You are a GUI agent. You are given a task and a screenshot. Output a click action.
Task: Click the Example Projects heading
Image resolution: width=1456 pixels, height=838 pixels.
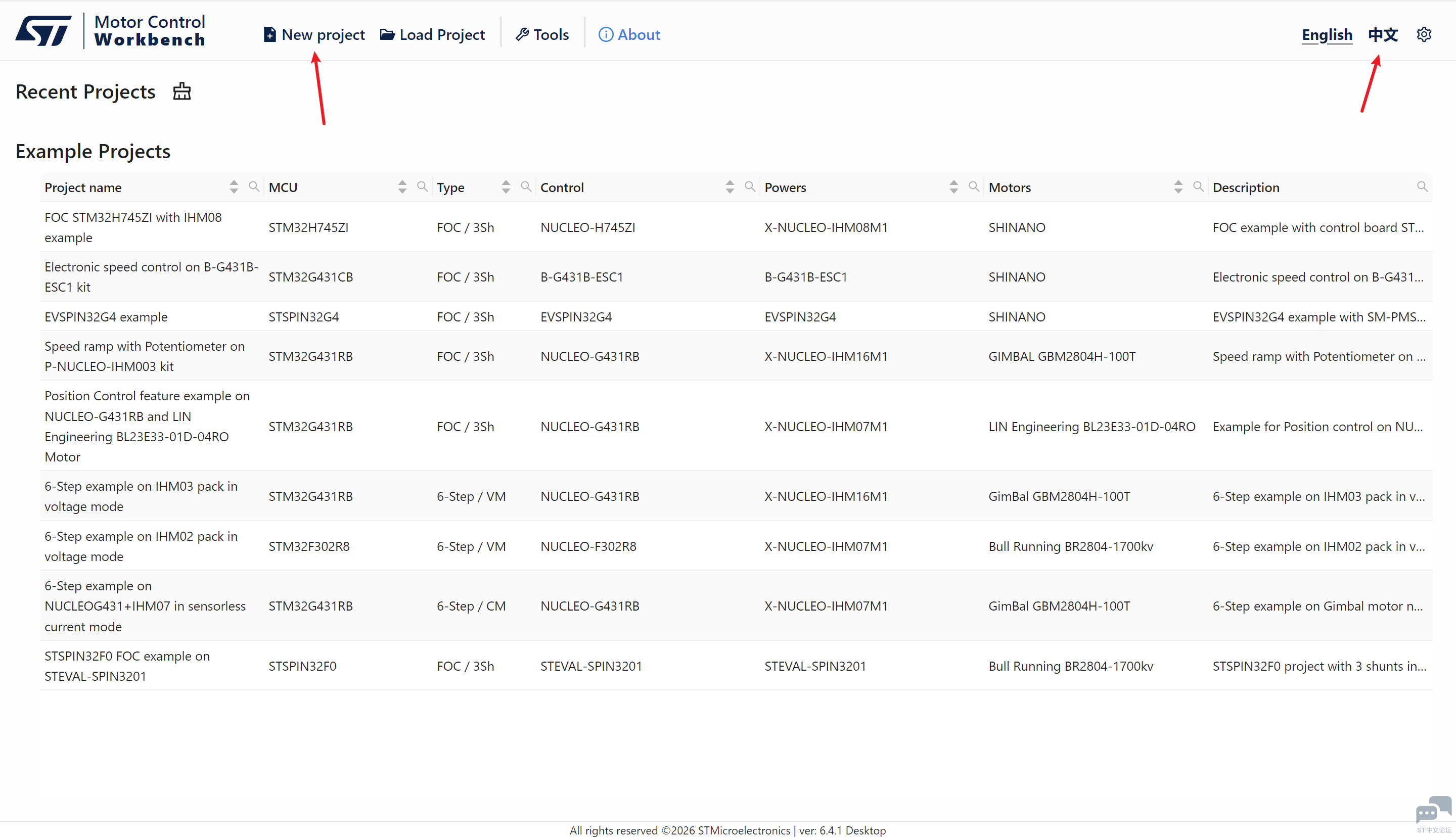(x=93, y=151)
